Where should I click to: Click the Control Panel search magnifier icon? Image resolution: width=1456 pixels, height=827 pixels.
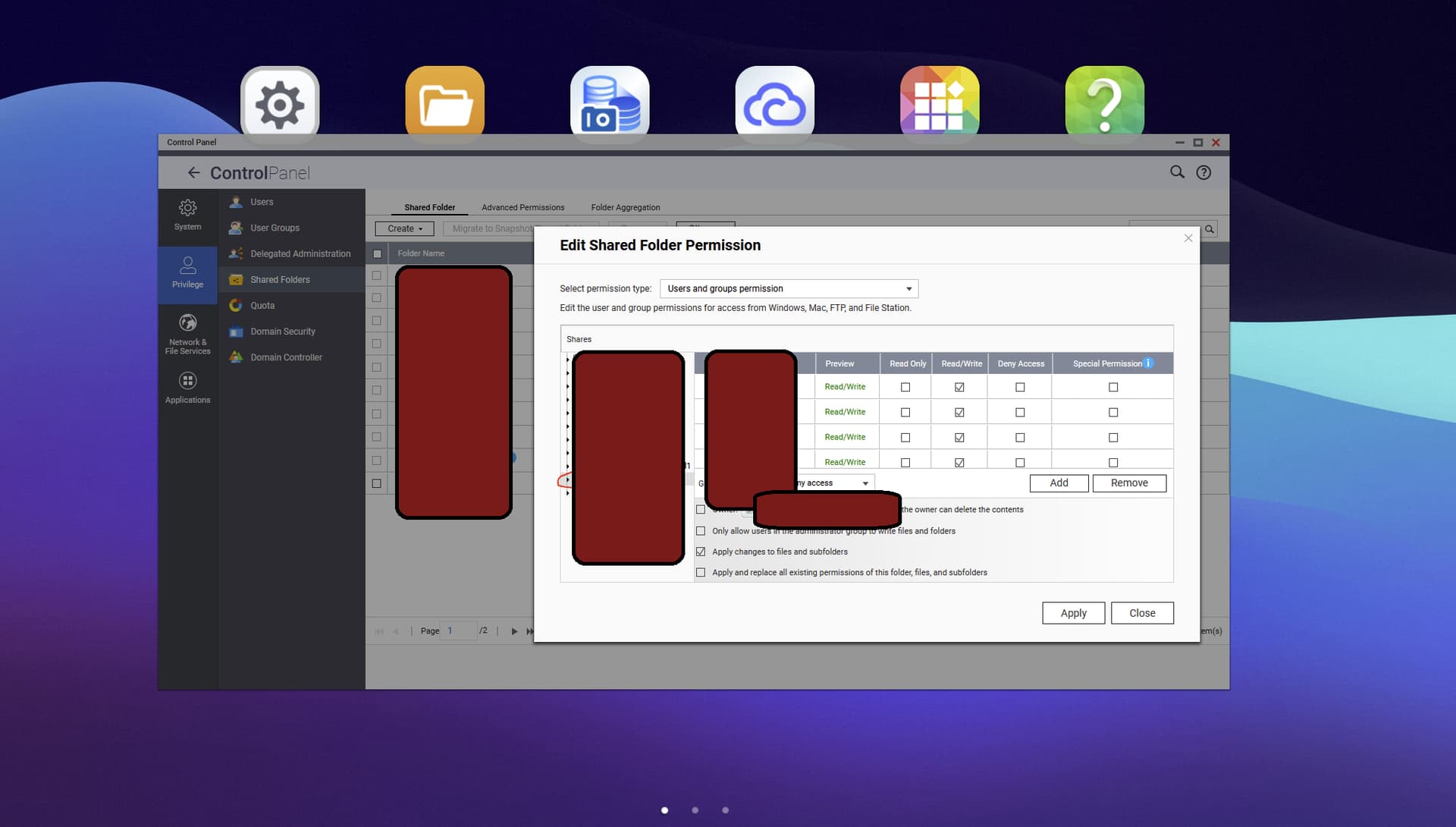click(x=1177, y=172)
